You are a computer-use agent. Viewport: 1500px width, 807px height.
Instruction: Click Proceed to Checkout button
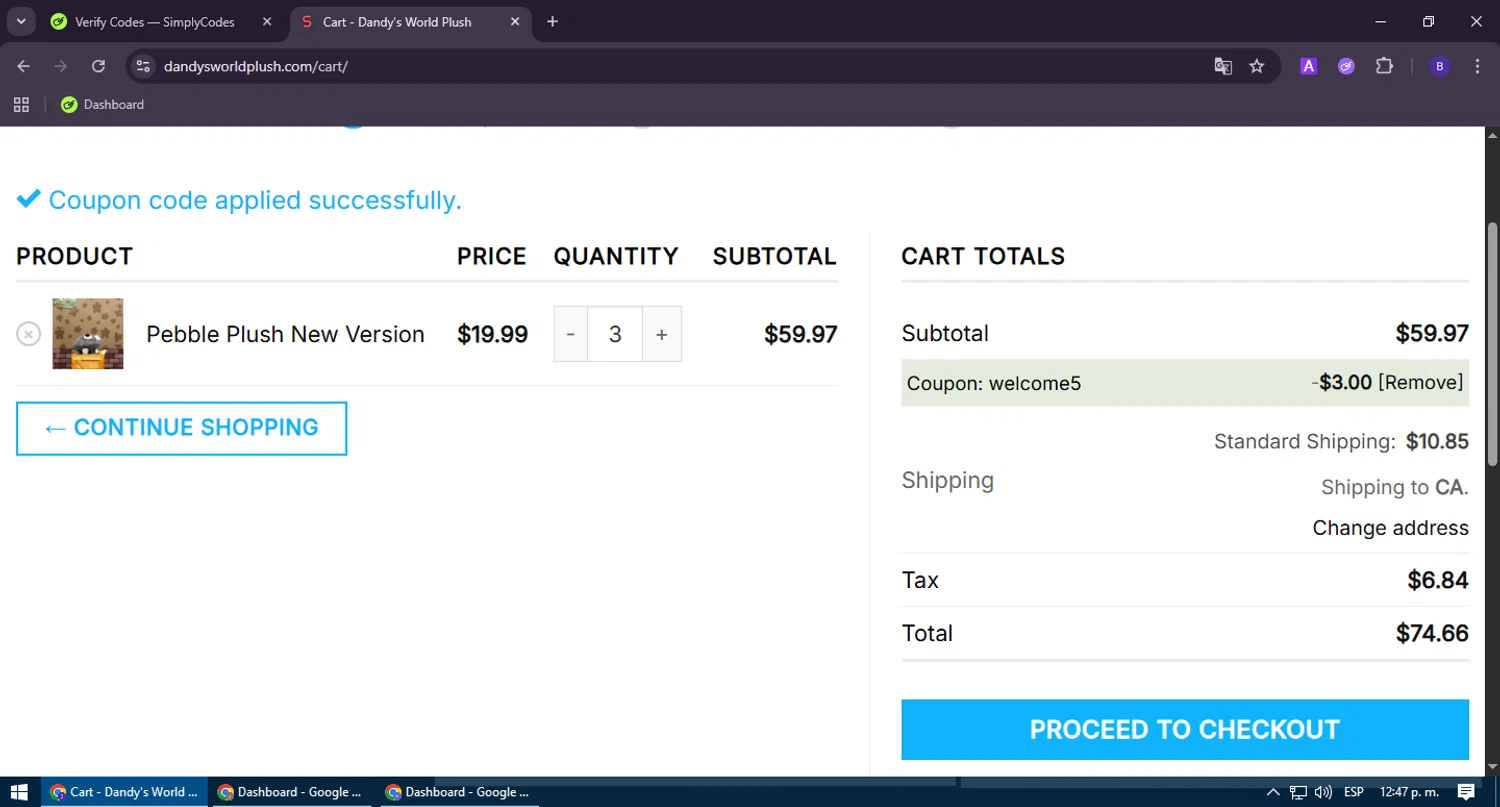click(x=1184, y=729)
